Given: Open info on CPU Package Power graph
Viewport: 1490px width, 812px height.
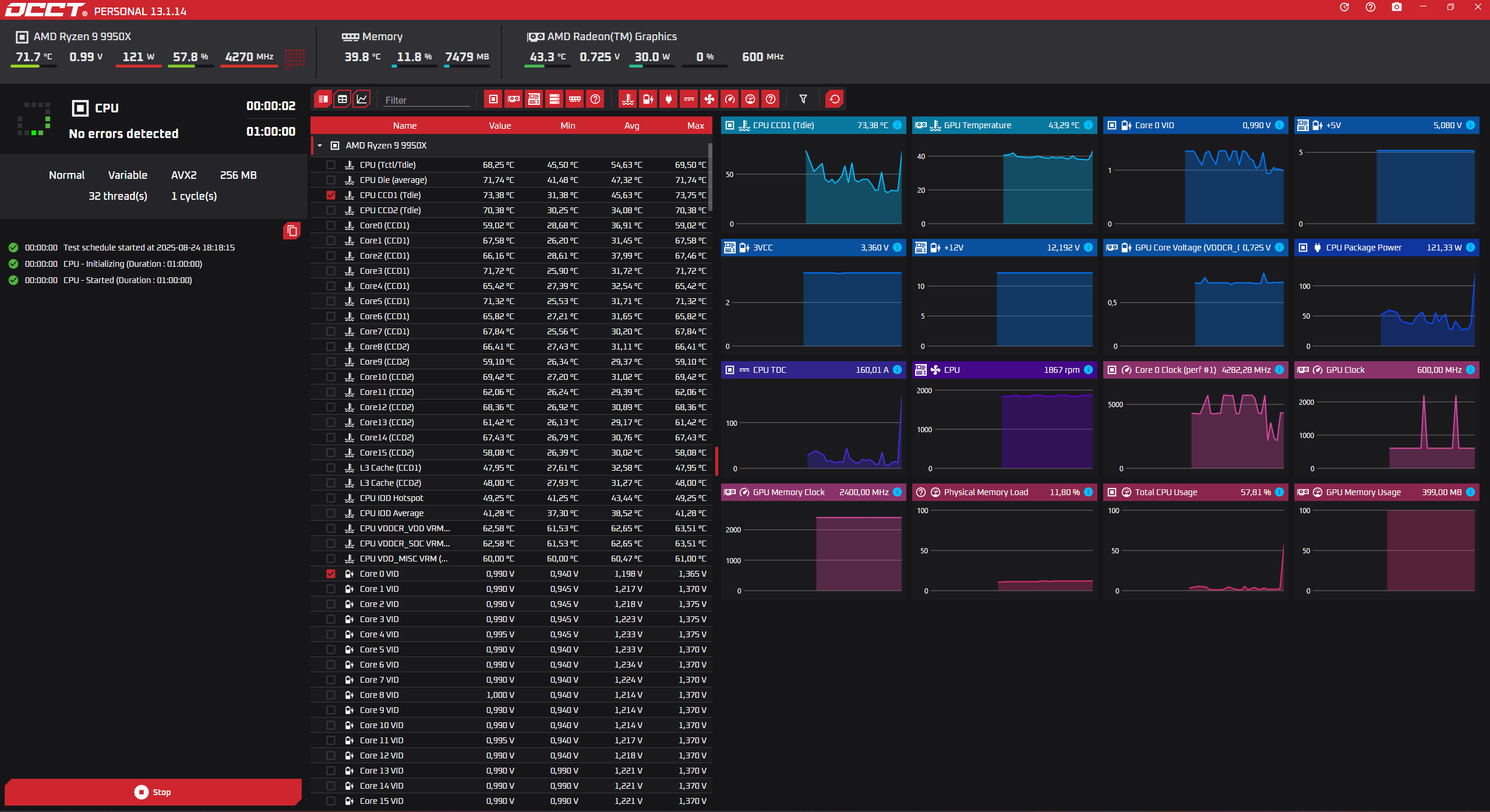Looking at the screenshot, I should click(1470, 248).
